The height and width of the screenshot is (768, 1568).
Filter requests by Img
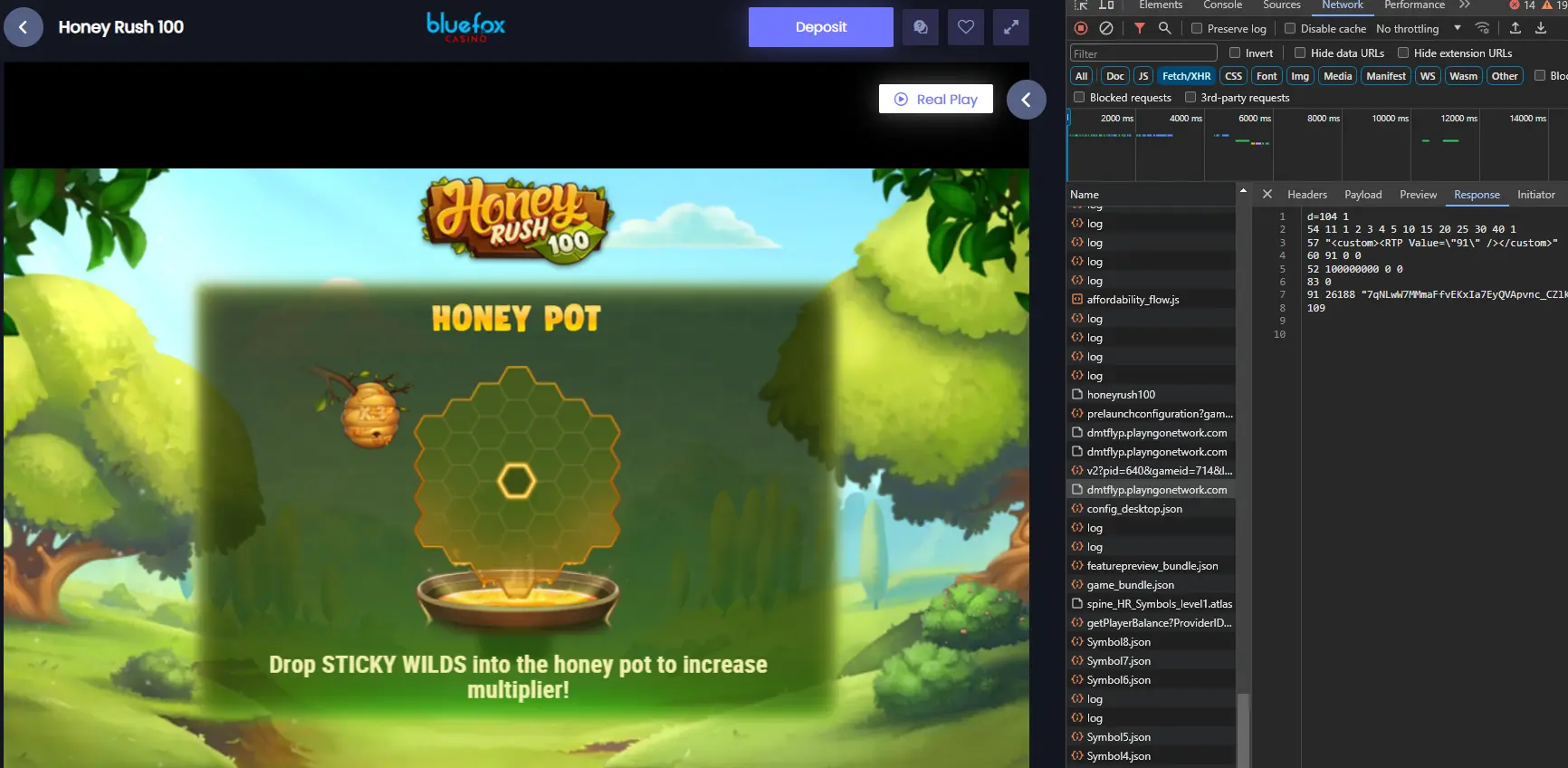point(1300,76)
